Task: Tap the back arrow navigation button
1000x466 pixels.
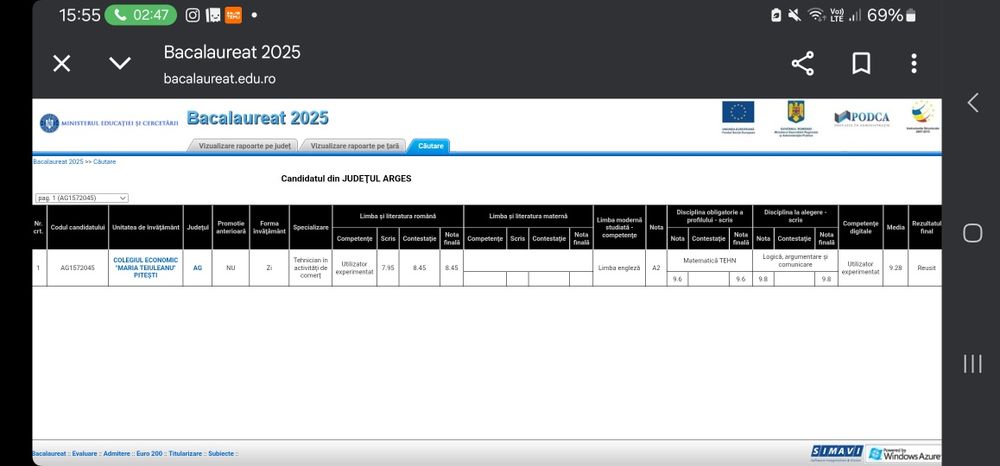Action: coord(973,103)
